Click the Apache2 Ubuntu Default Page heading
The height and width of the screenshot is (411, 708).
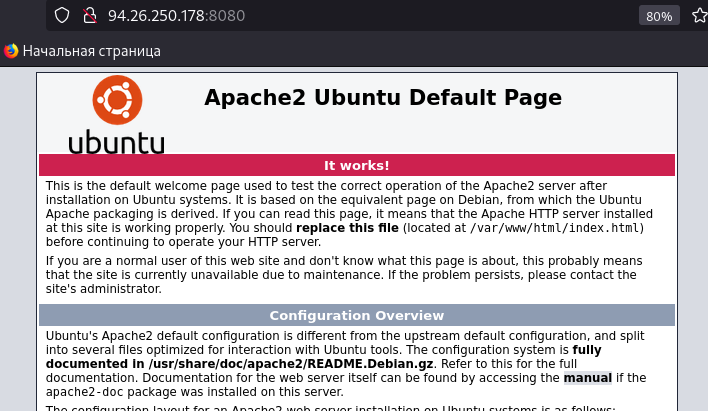(x=382, y=98)
